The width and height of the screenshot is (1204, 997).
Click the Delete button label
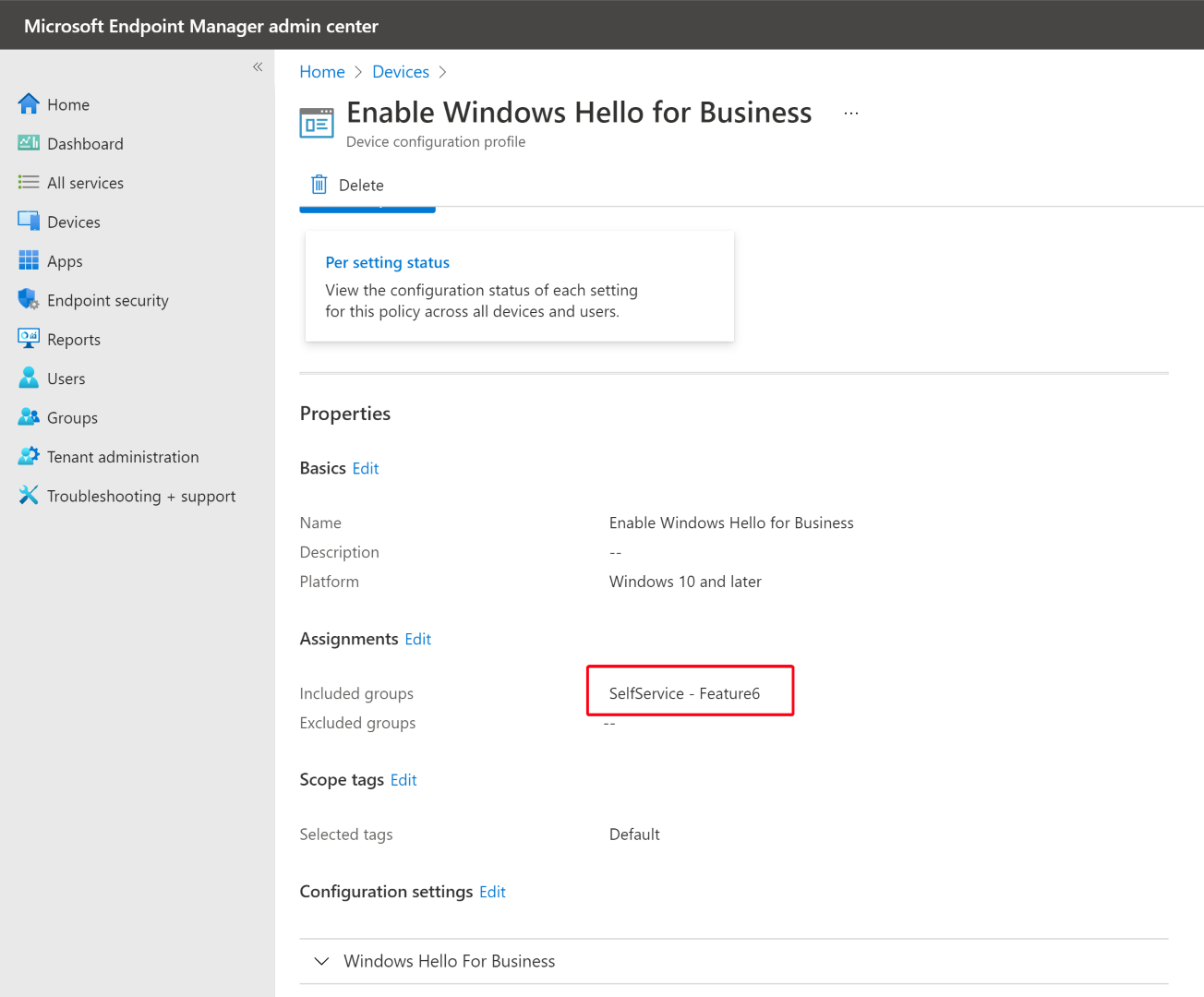pyautogui.click(x=361, y=186)
